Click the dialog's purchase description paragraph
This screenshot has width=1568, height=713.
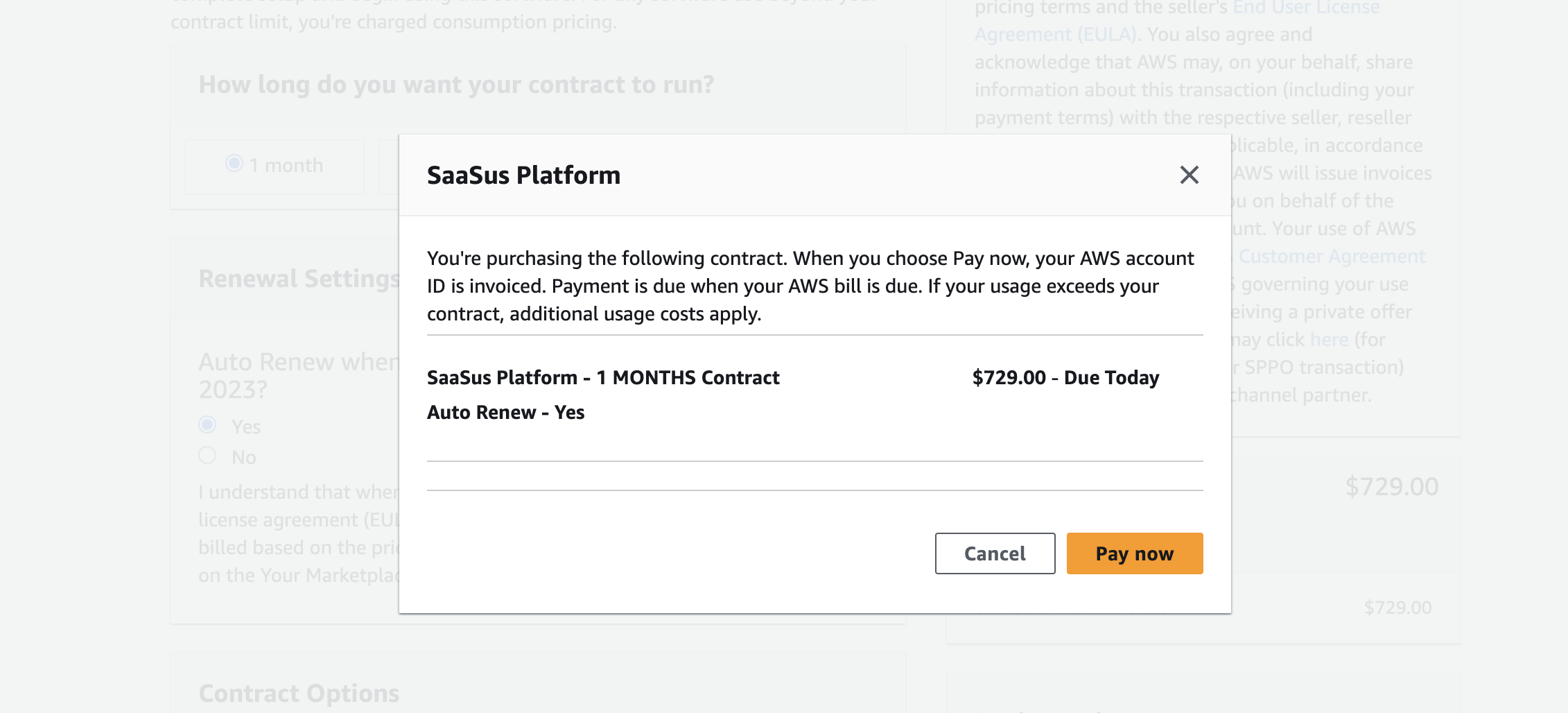pyautogui.click(x=810, y=286)
